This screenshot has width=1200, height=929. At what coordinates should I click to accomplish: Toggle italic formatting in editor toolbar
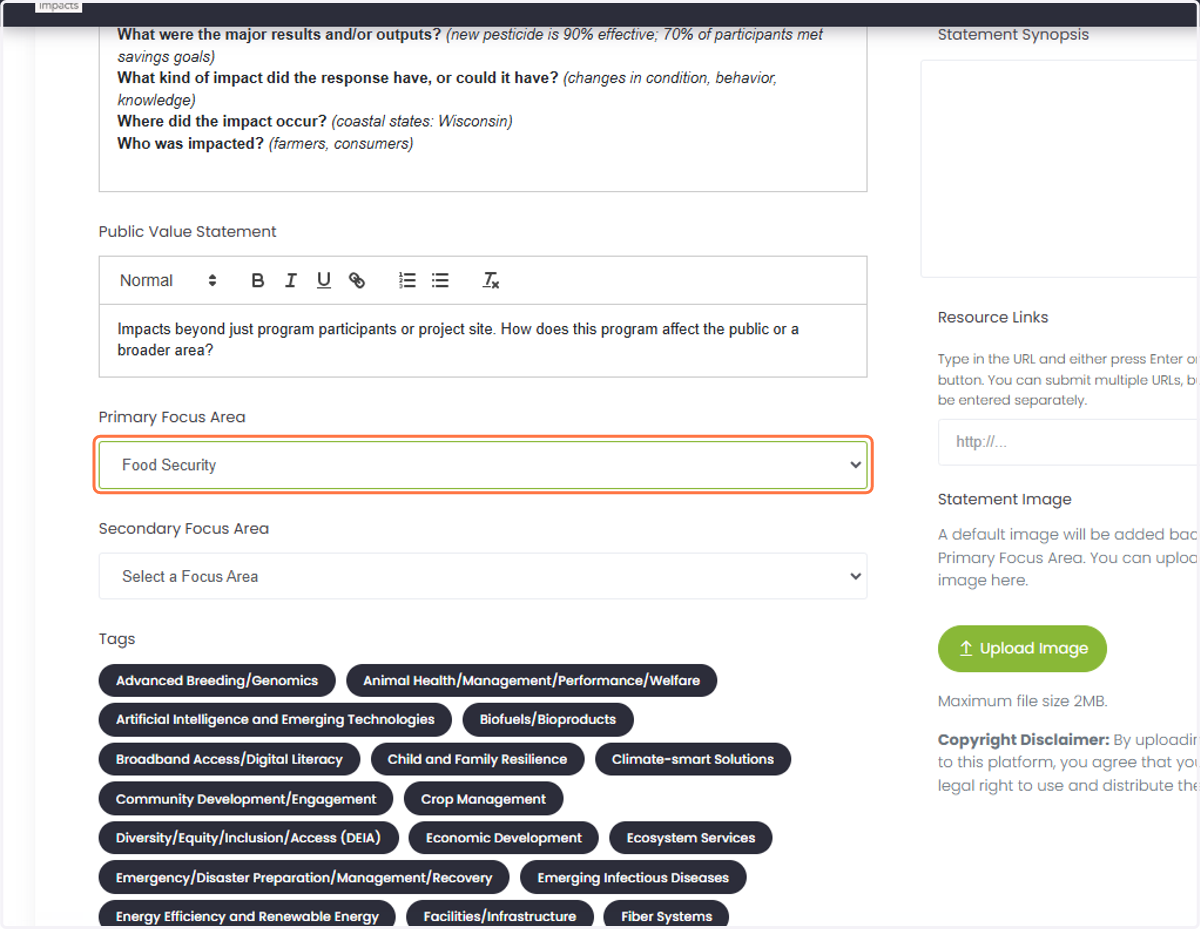[290, 281]
